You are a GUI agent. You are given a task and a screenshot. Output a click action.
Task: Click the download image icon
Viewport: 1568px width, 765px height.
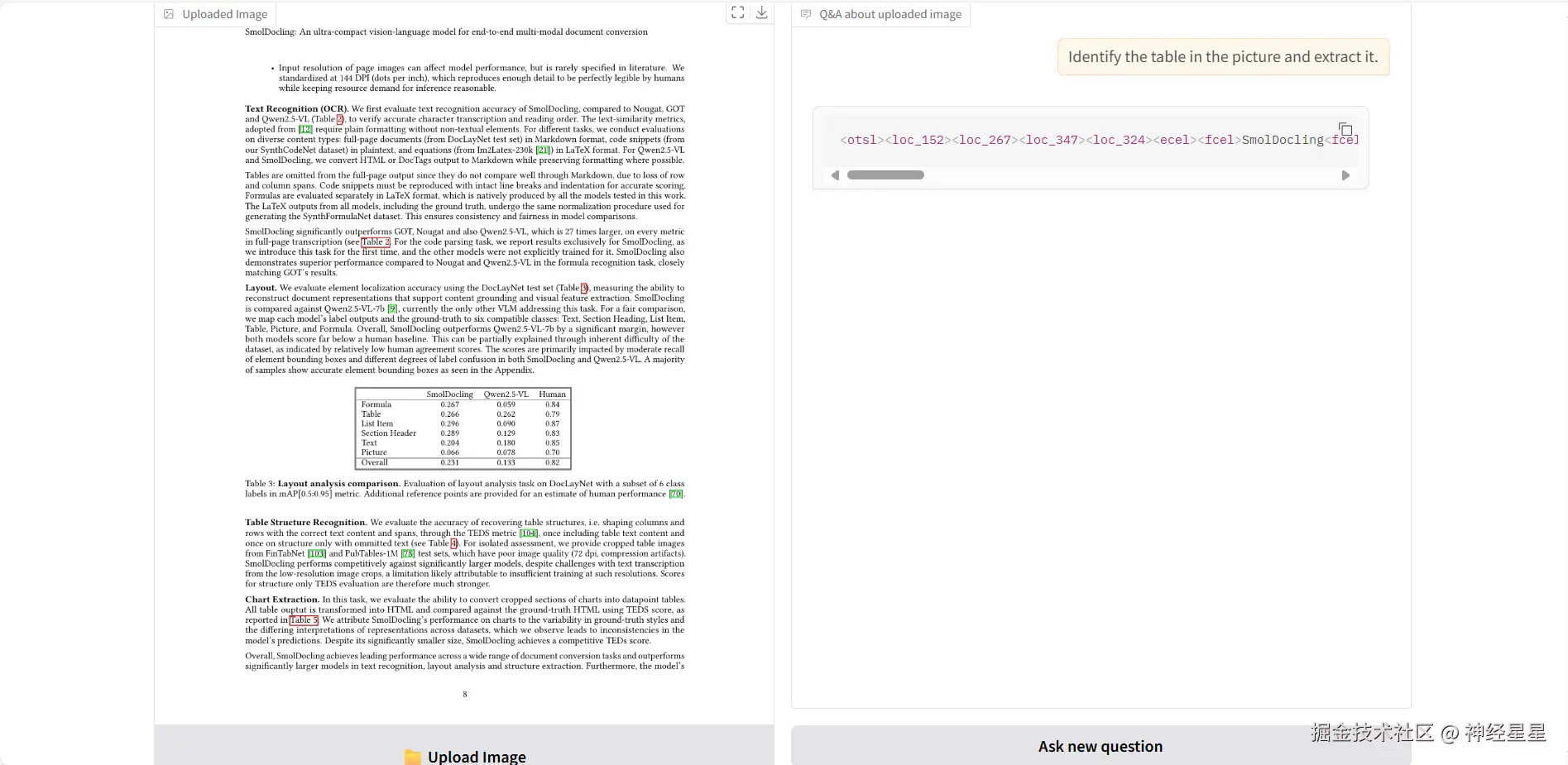click(762, 12)
